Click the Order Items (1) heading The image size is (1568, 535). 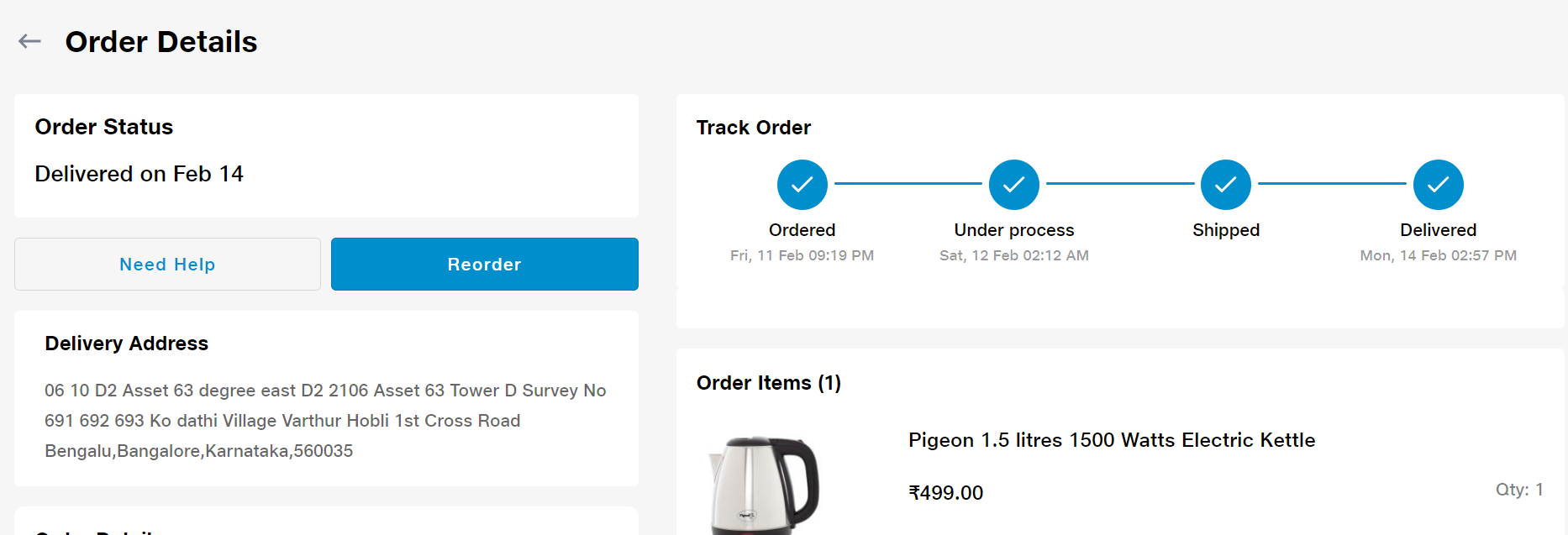[x=769, y=383]
